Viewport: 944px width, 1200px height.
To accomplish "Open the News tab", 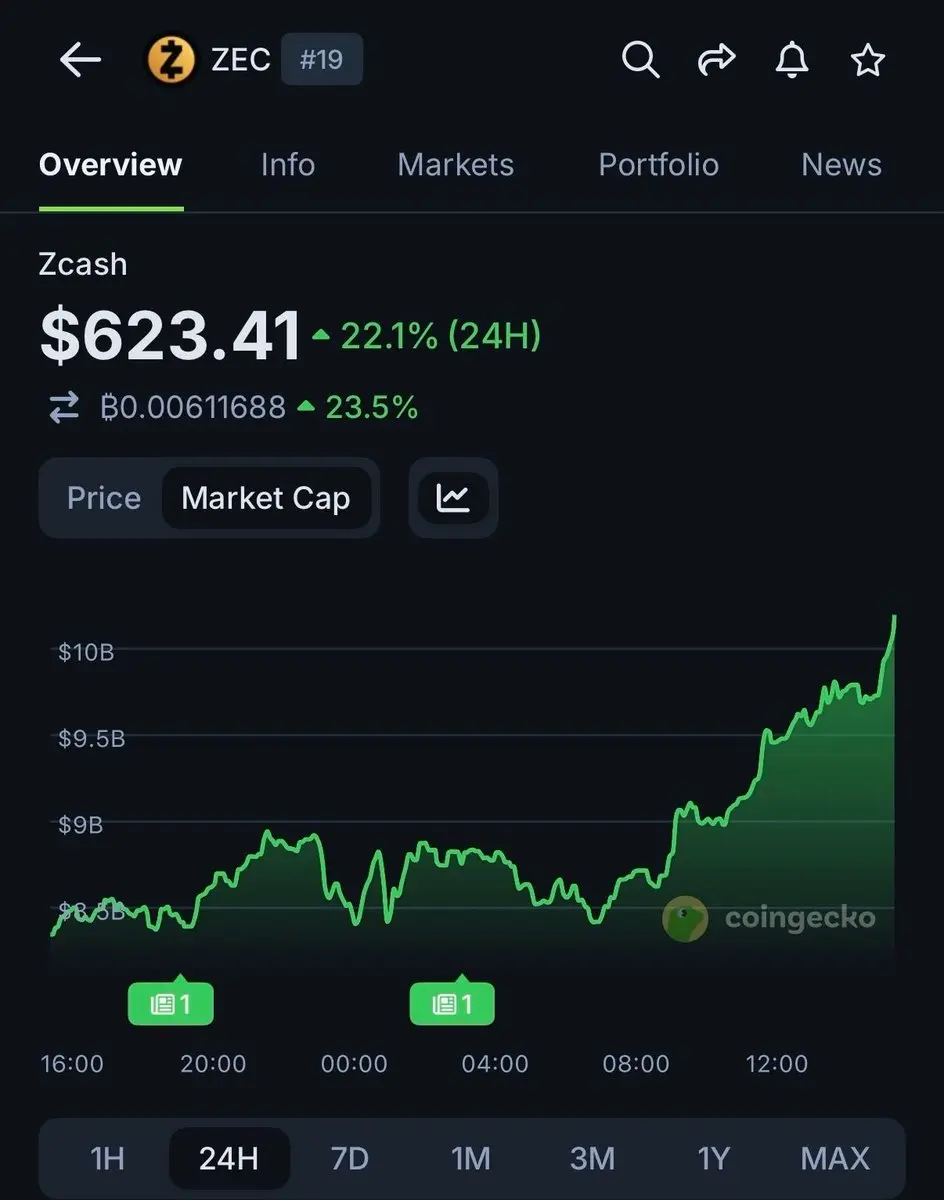I will pos(841,165).
